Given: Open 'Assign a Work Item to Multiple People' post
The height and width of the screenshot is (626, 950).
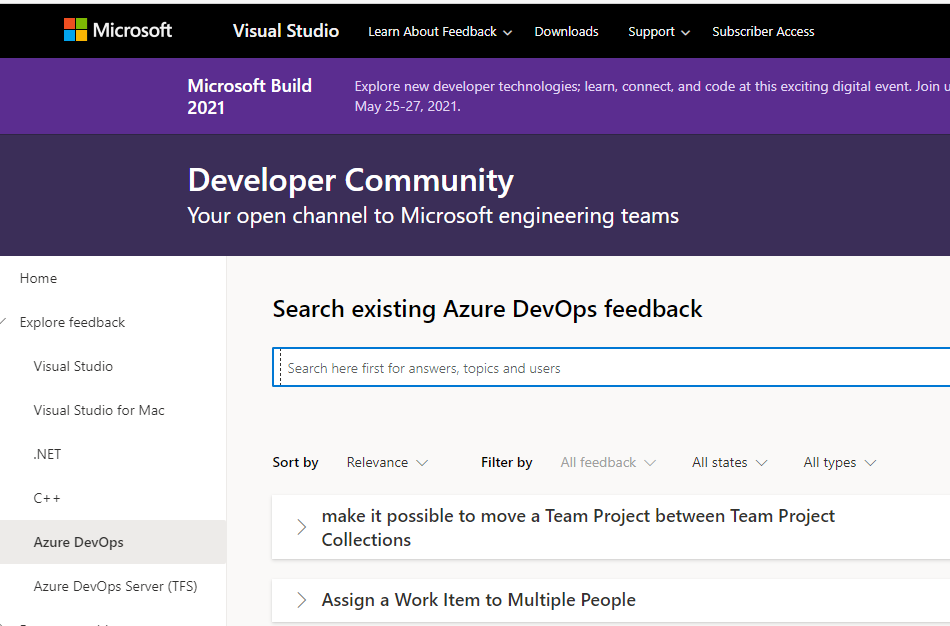Looking at the screenshot, I should pyautogui.click(x=479, y=600).
